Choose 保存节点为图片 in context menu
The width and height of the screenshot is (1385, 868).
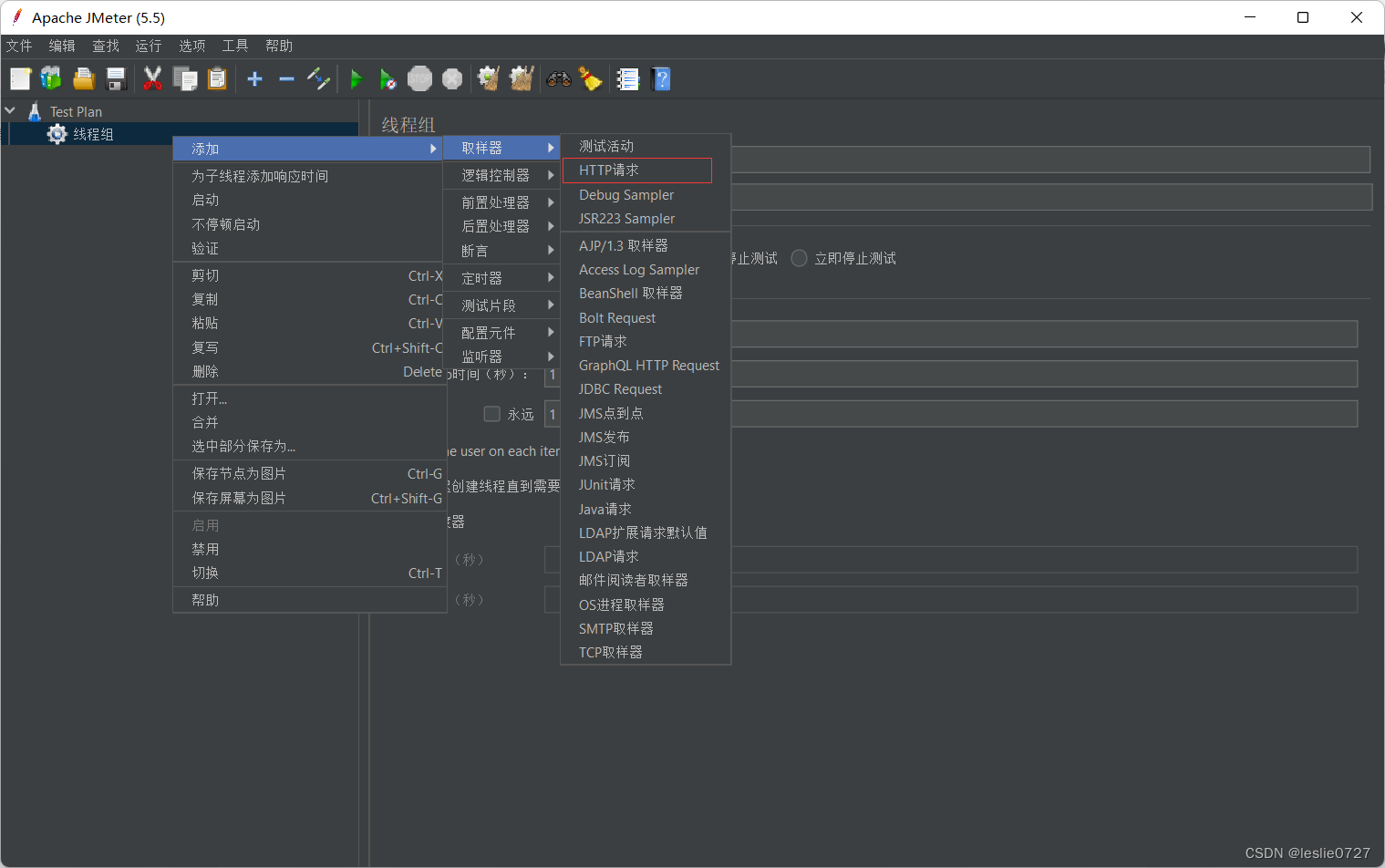click(x=309, y=474)
